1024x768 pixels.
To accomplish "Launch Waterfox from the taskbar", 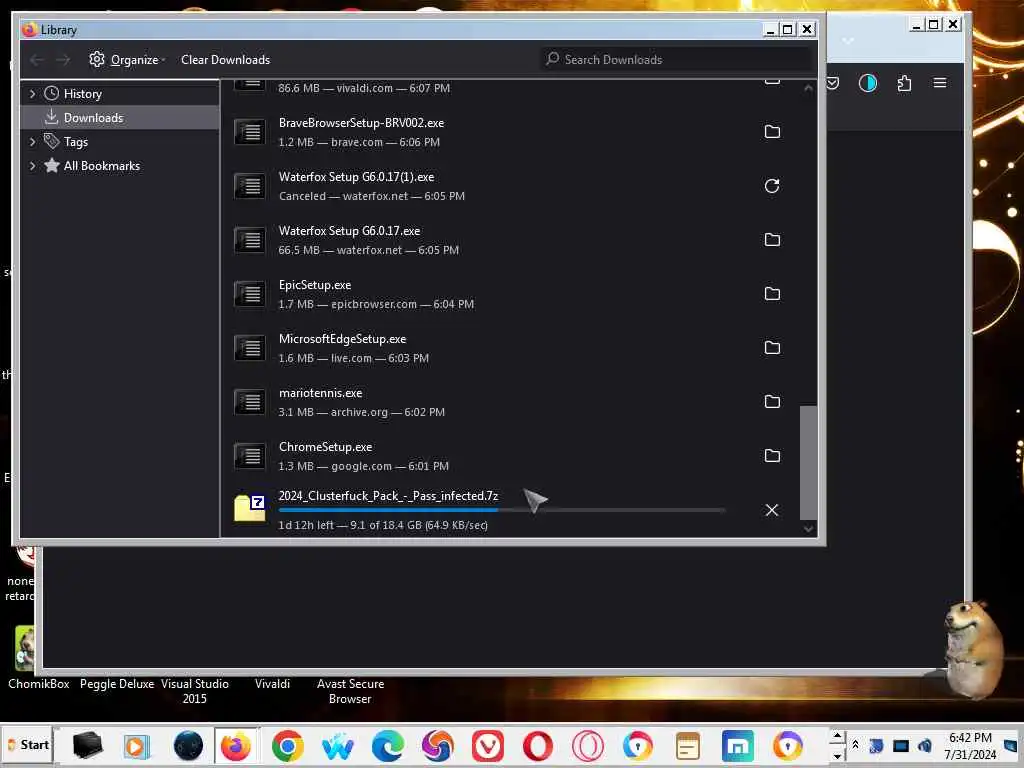I will [x=337, y=746].
